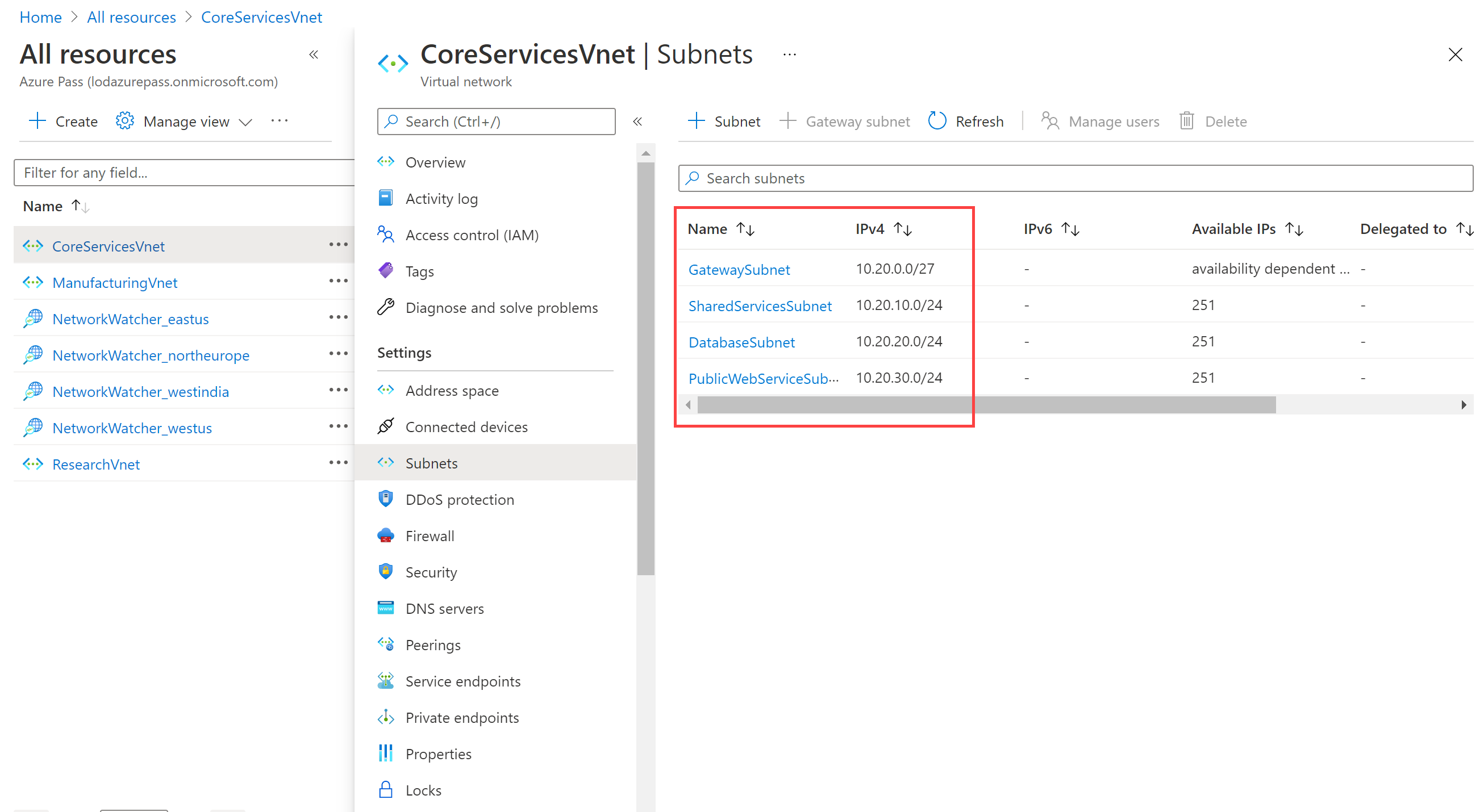Image resolution: width=1484 pixels, height=812 pixels.
Task: Click the DDoS protection shield icon
Action: [x=386, y=499]
